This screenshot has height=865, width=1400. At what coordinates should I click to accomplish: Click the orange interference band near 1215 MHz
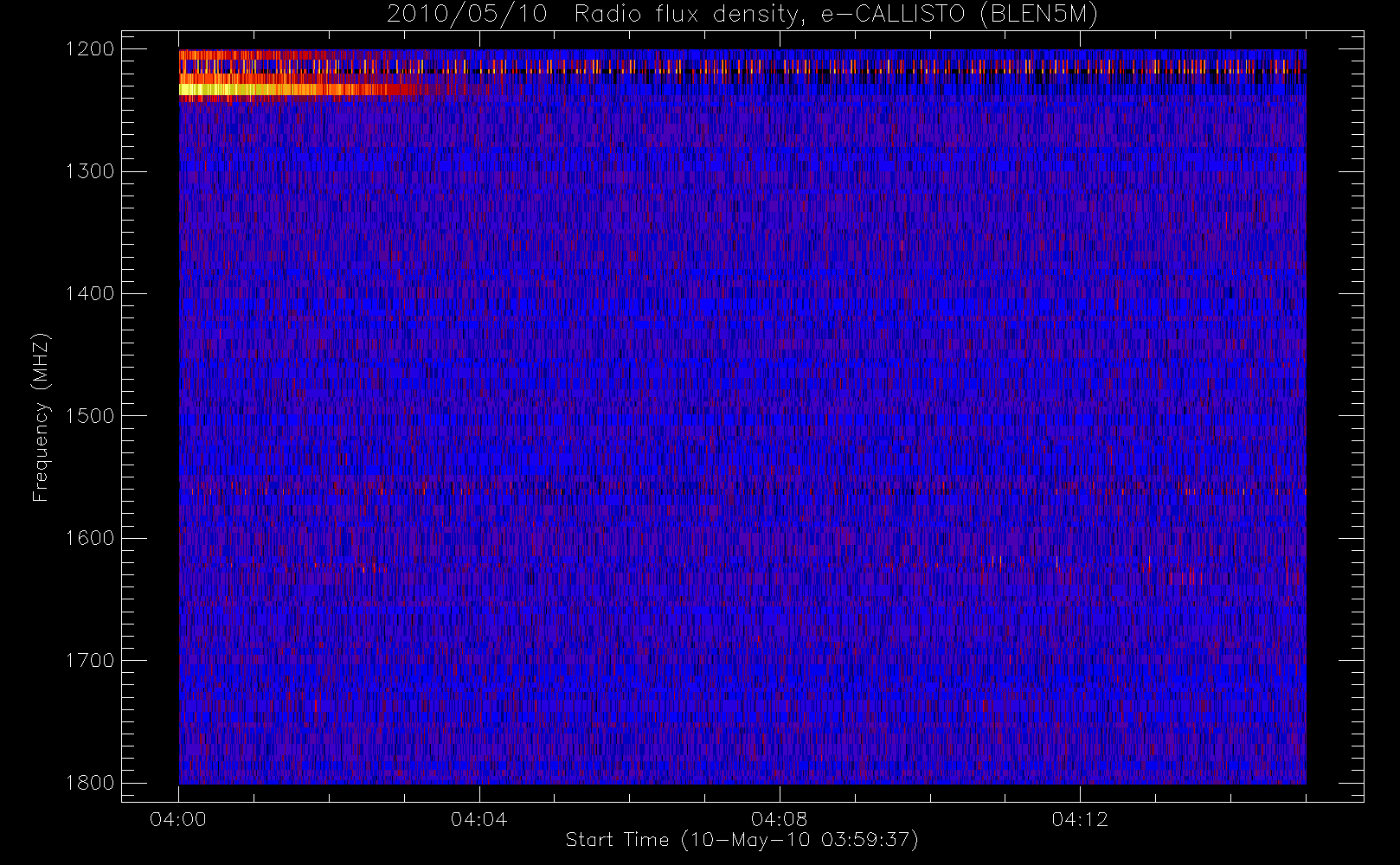click(742, 66)
